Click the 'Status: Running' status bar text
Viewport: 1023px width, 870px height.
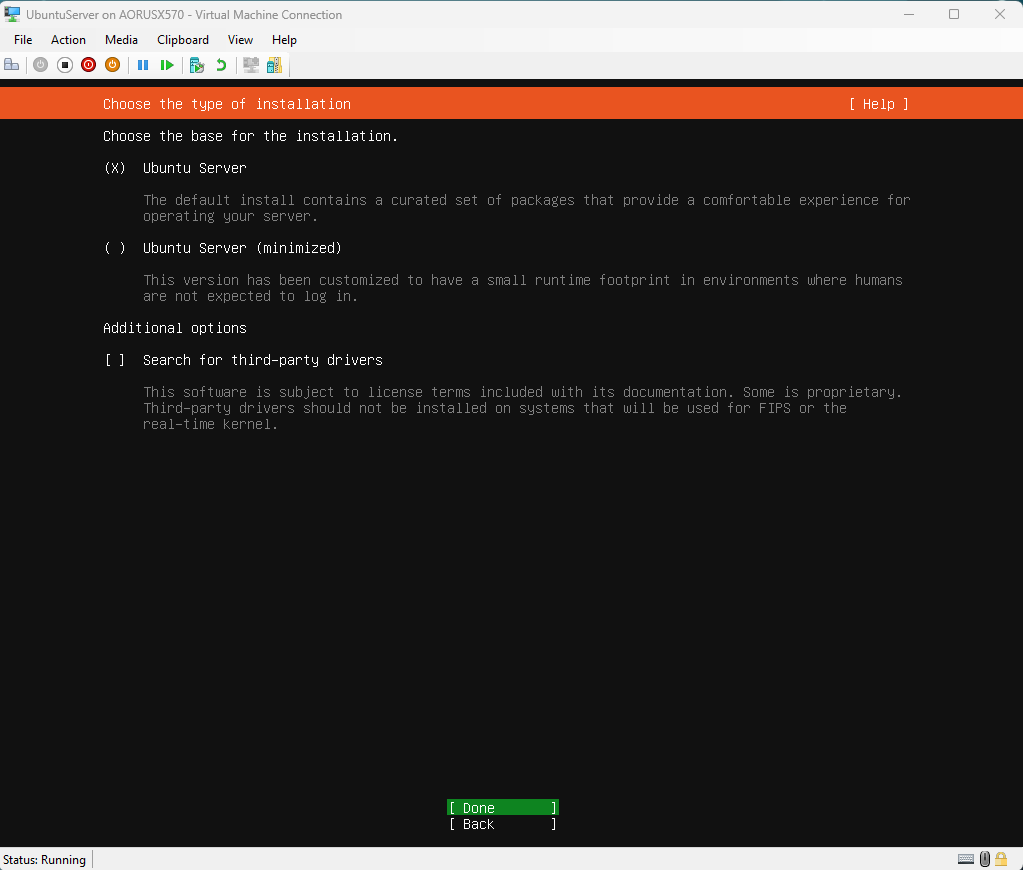pos(44,860)
